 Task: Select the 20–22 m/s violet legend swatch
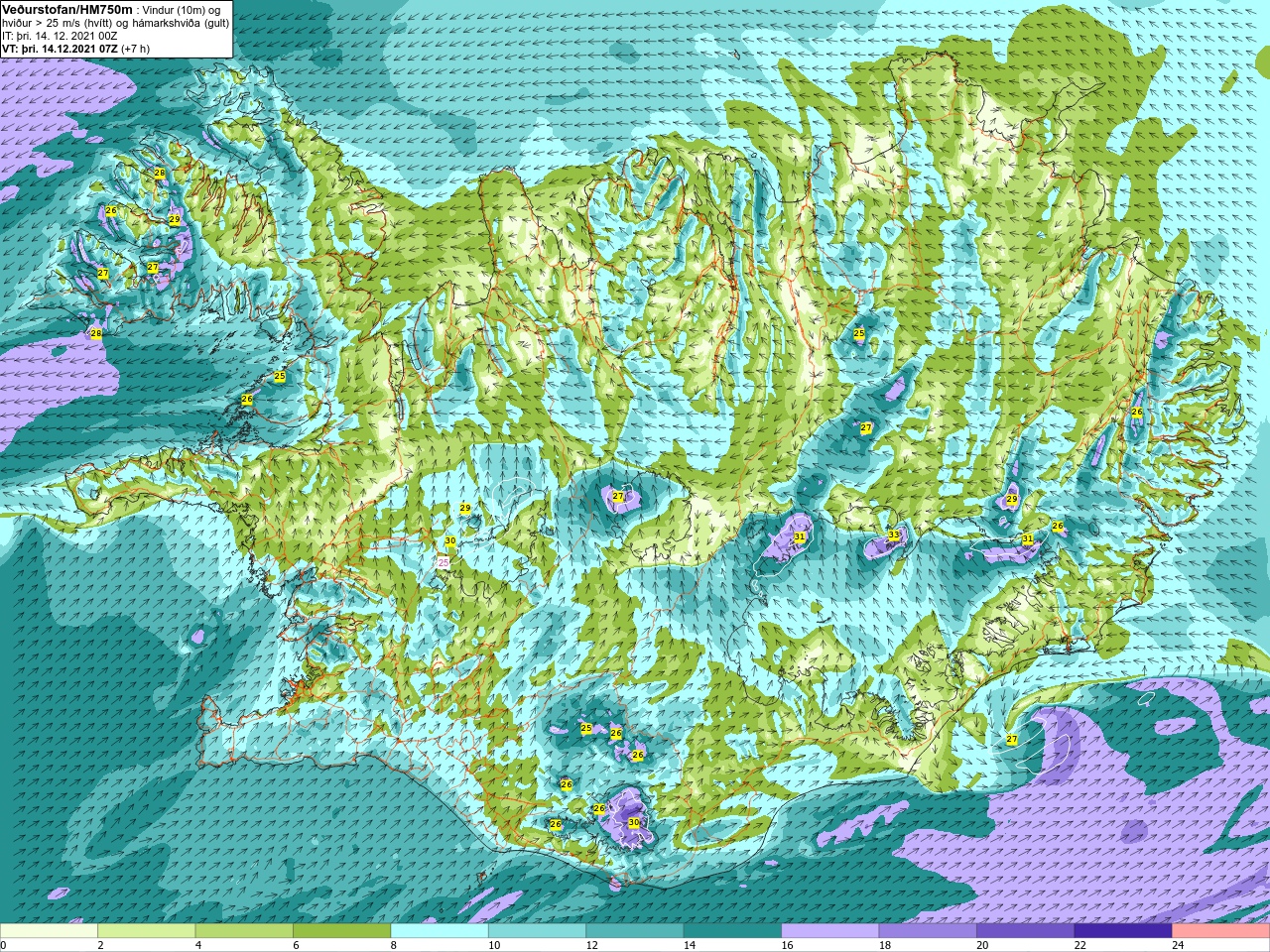tap(1026, 930)
